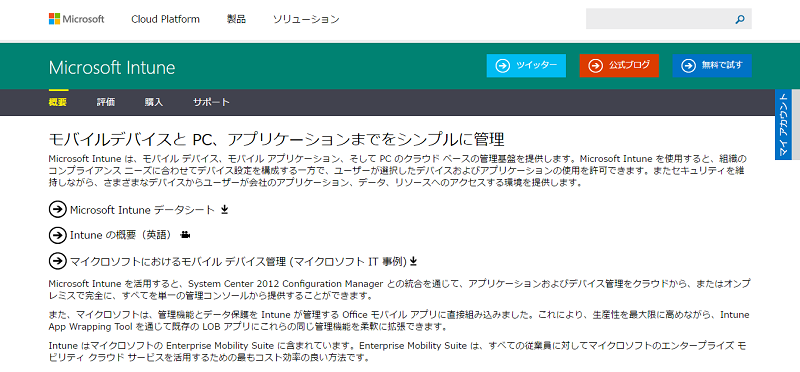
Task: Open the 公式ブログ button
Action: 619,65
